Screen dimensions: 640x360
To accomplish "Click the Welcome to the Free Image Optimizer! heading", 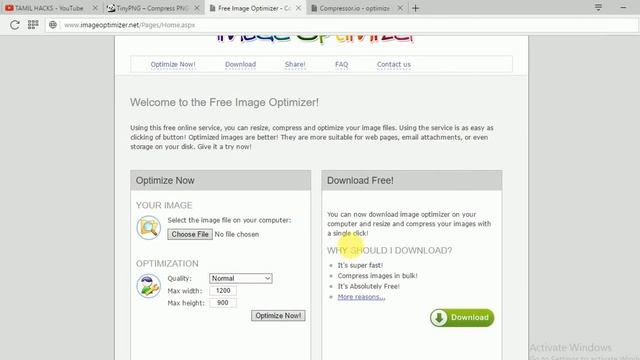I will [224, 102].
